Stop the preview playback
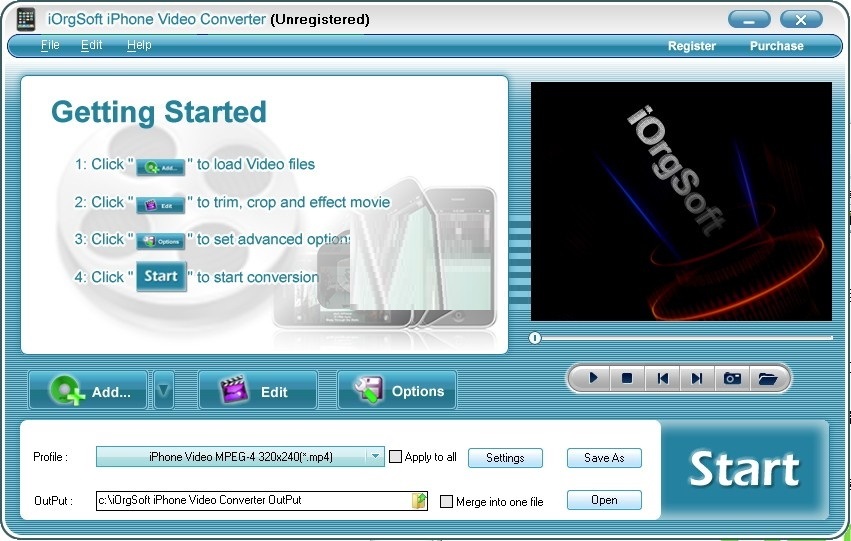Viewport: 851px width, 541px height. (x=627, y=378)
